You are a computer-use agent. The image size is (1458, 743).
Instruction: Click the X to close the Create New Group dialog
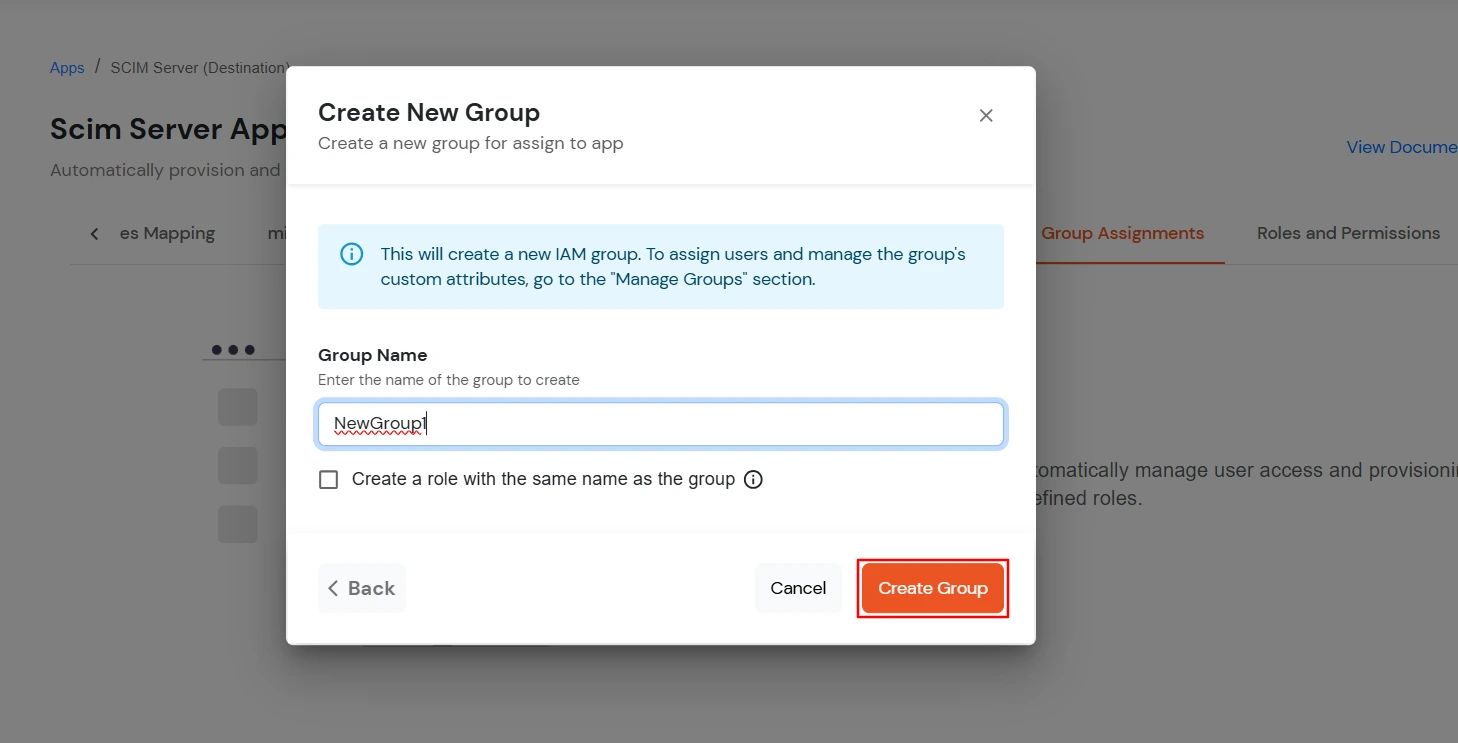pyautogui.click(x=985, y=115)
